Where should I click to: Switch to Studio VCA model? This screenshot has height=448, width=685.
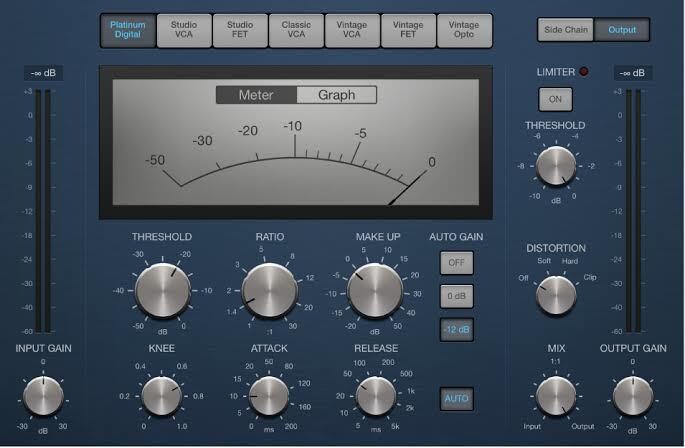pos(184,30)
